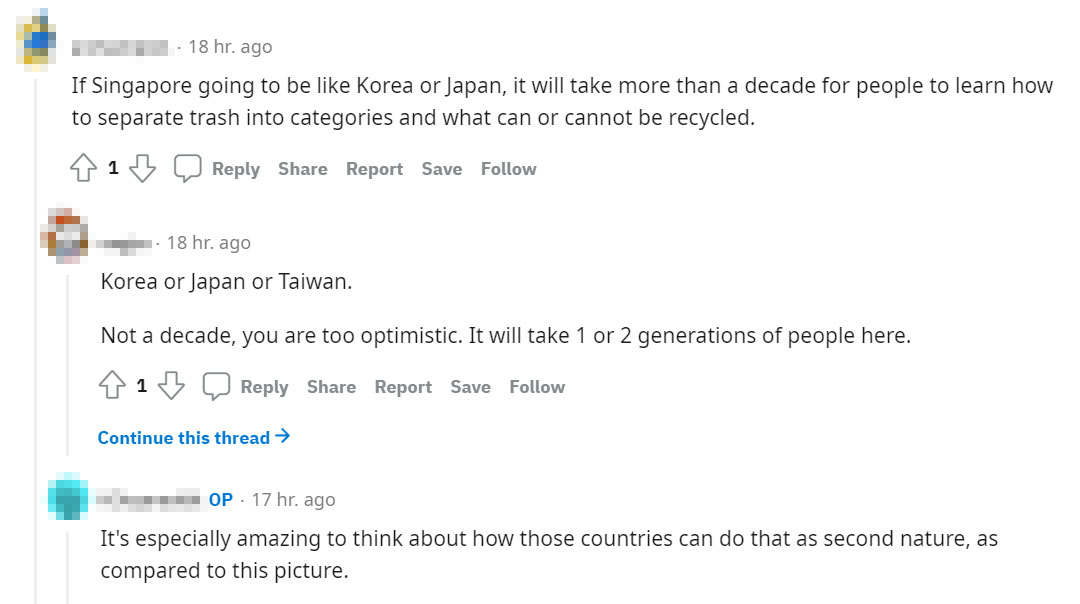Report the first comment about Singapore
This screenshot has height=604, width=1080.
(x=374, y=169)
